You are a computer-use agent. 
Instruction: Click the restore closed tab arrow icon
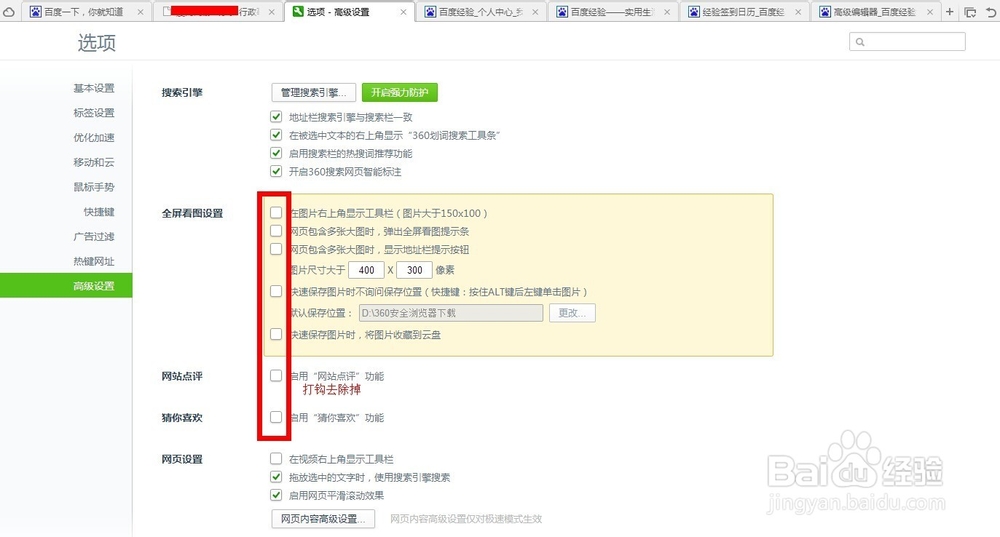(x=990, y=11)
